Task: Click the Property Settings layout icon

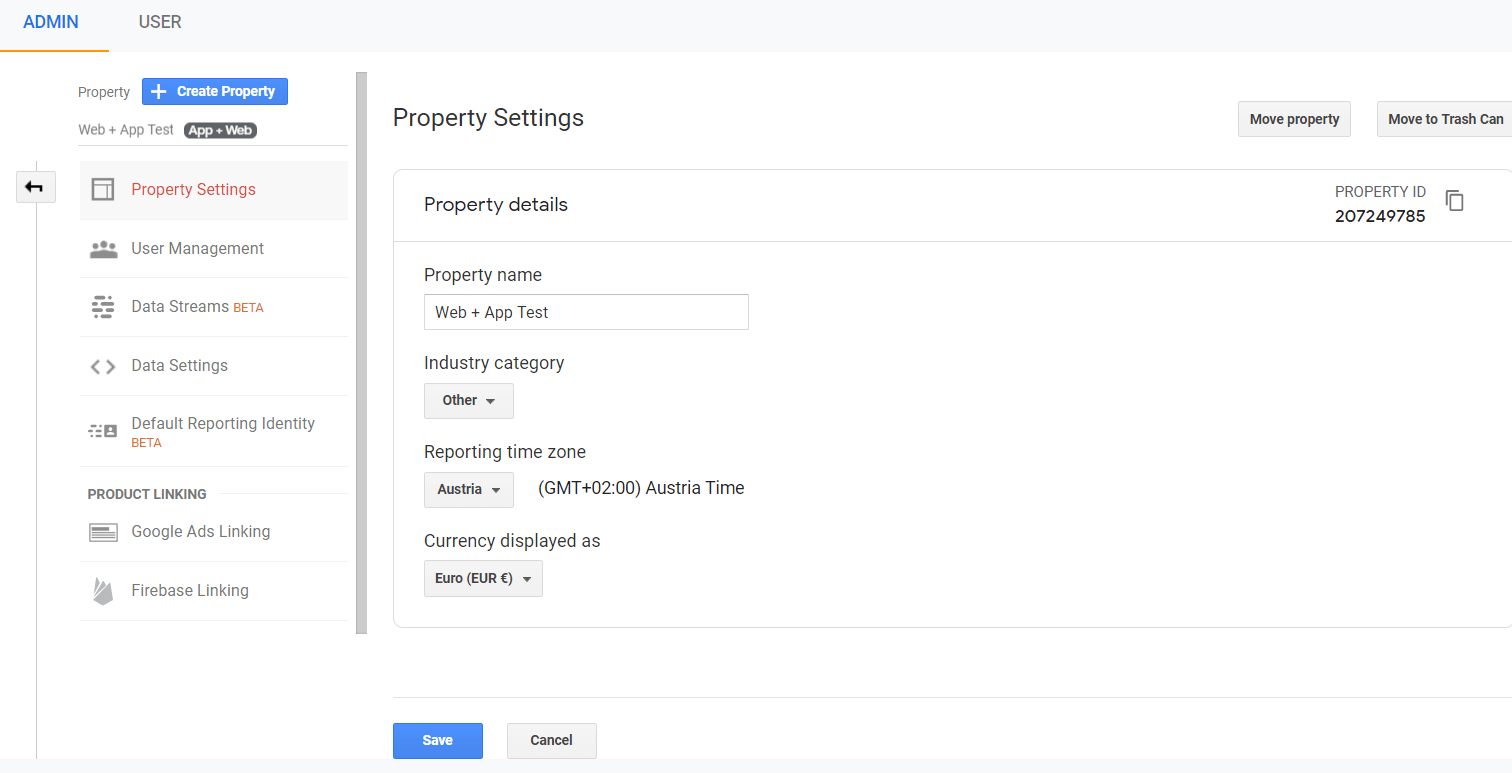Action: click(x=103, y=190)
